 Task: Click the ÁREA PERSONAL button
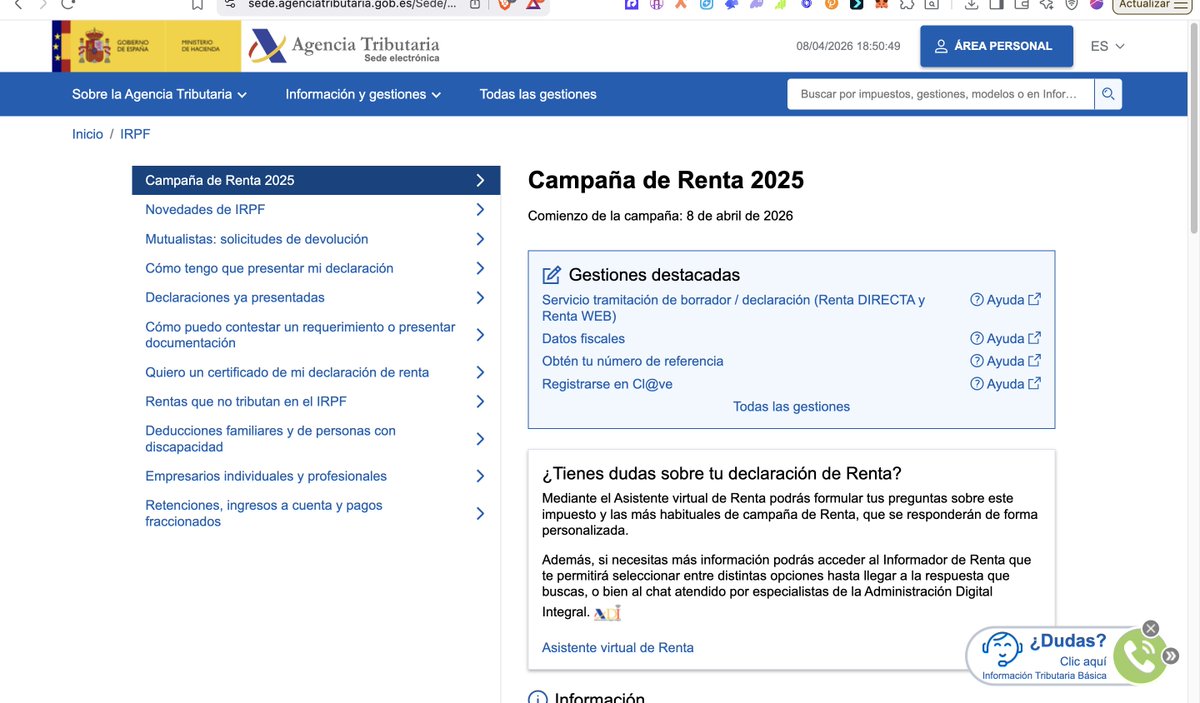[996, 46]
